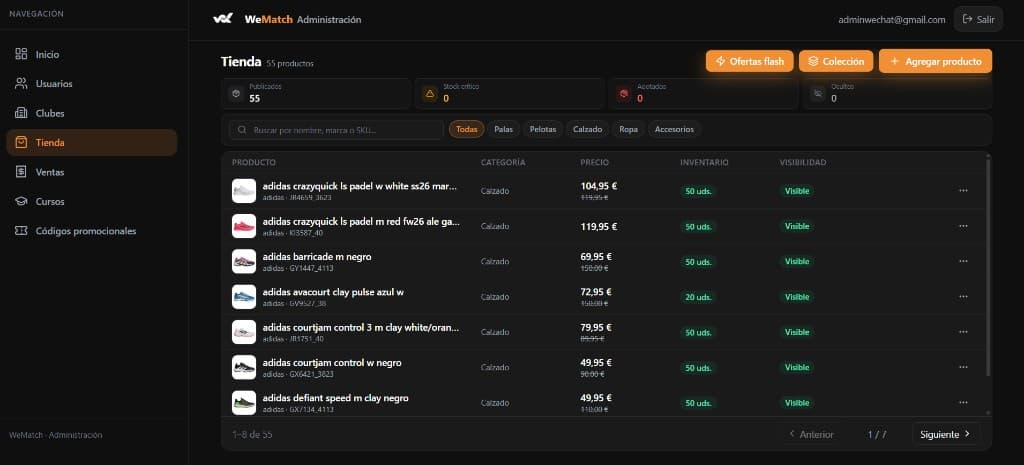This screenshot has height=465, width=1024.
Task: Filter products by Calzado
Action: tap(587, 129)
